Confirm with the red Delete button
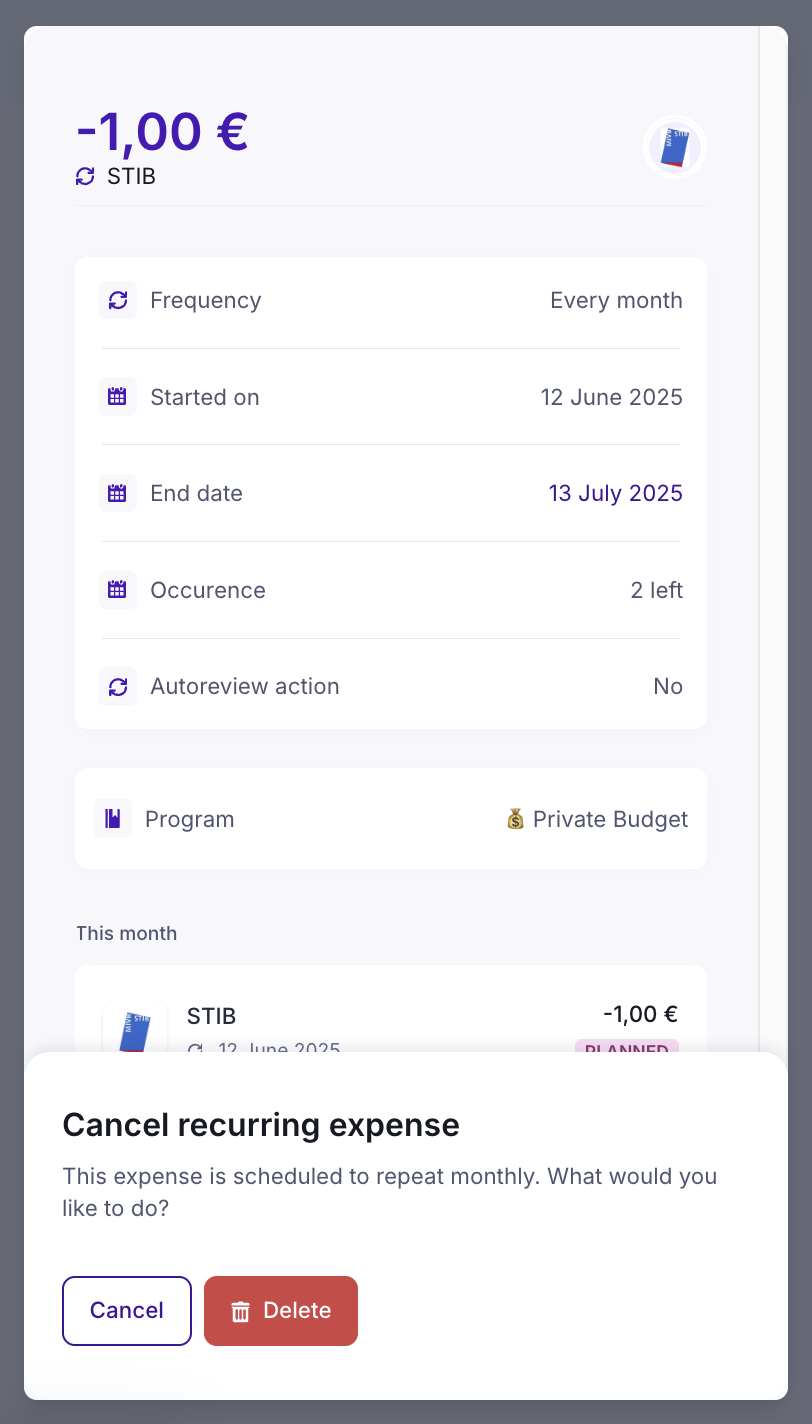 pyautogui.click(x=281, y=1311)
